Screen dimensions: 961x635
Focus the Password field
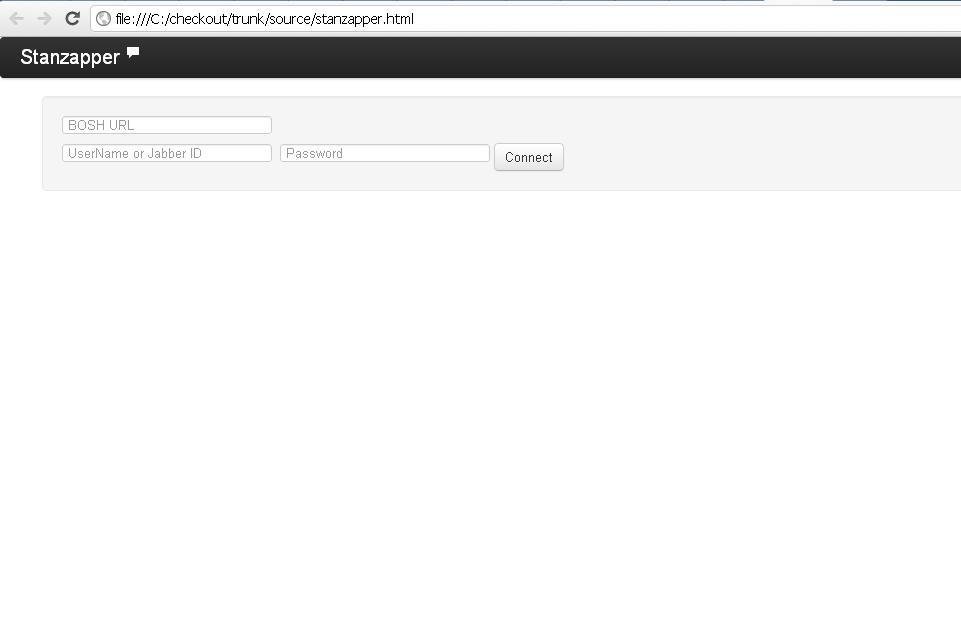point(385,153)
